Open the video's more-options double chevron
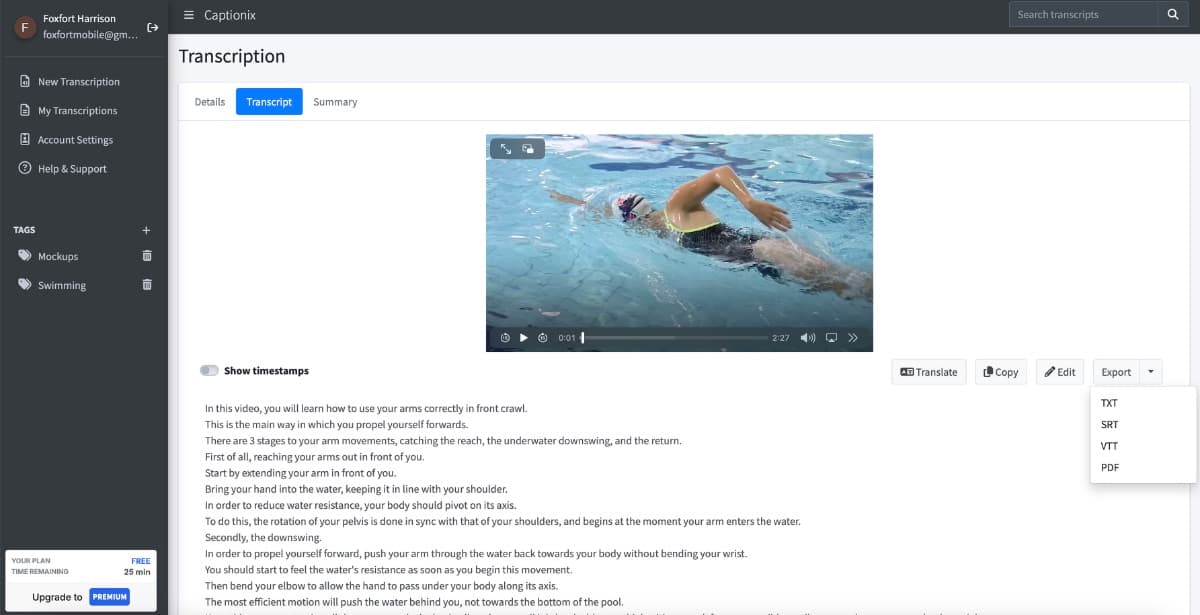This screenshot has width=1200, height=615. coord(853,338)
